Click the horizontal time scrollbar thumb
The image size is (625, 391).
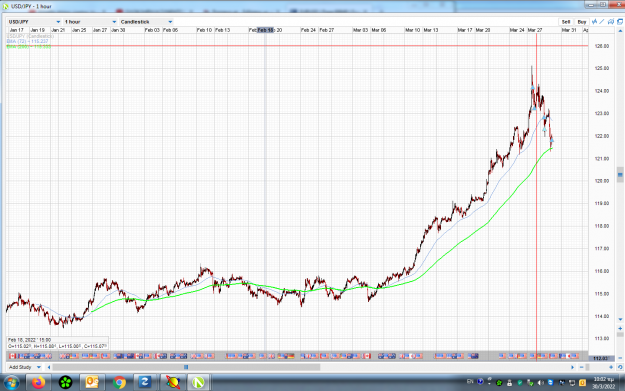(186, 367)
